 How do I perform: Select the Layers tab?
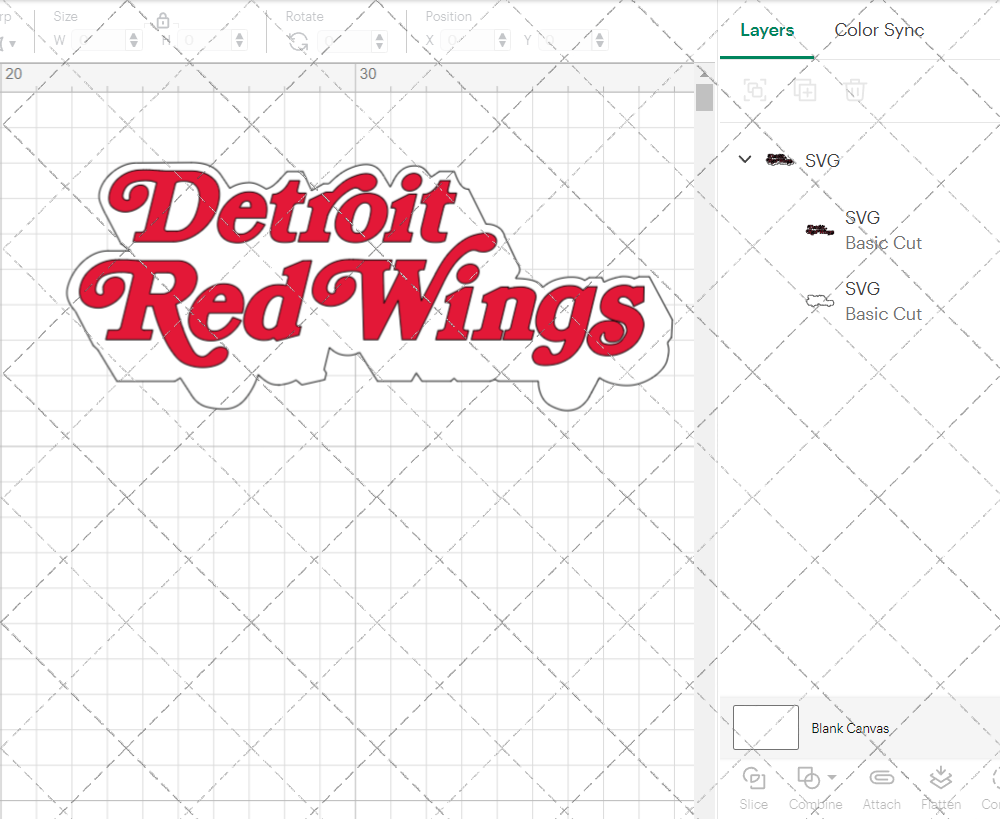[x=766, y=31]
